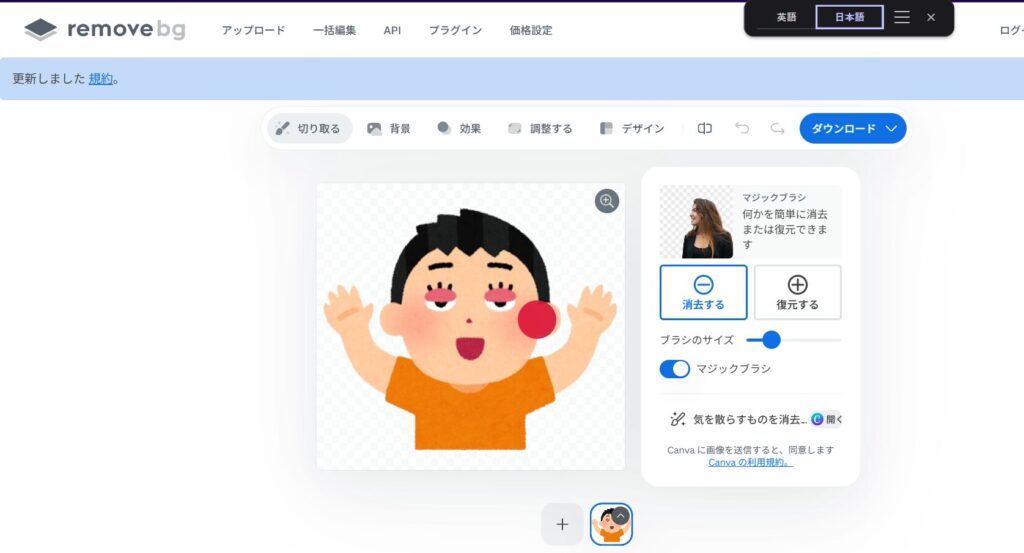Toggle the before/after compare icon
Screen dimensions: 1024x553
point(705,128)
